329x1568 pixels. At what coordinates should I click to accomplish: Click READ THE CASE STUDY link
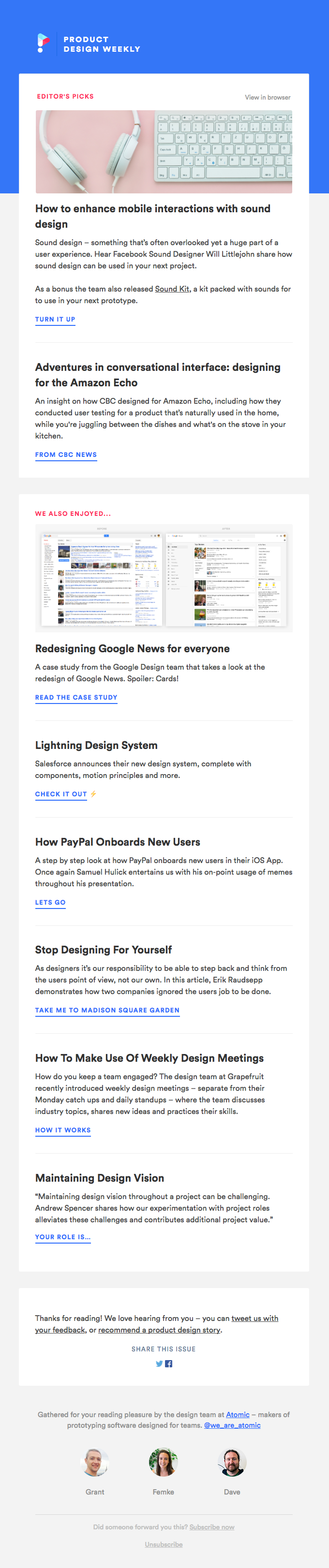click(x=76, y=698)
